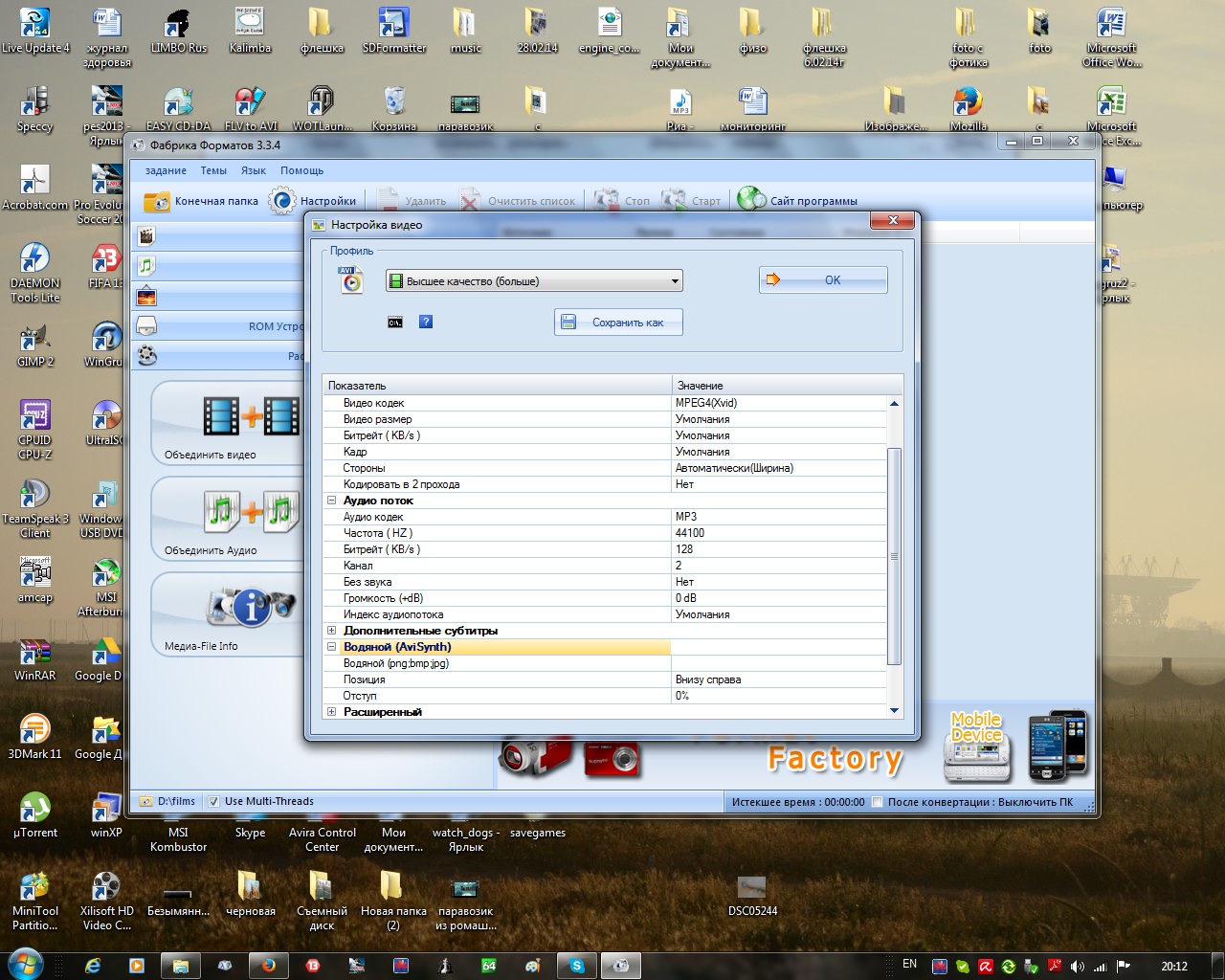
Task: Expand the Дополнительные субтитры section
Action: [x=332, y=631]
